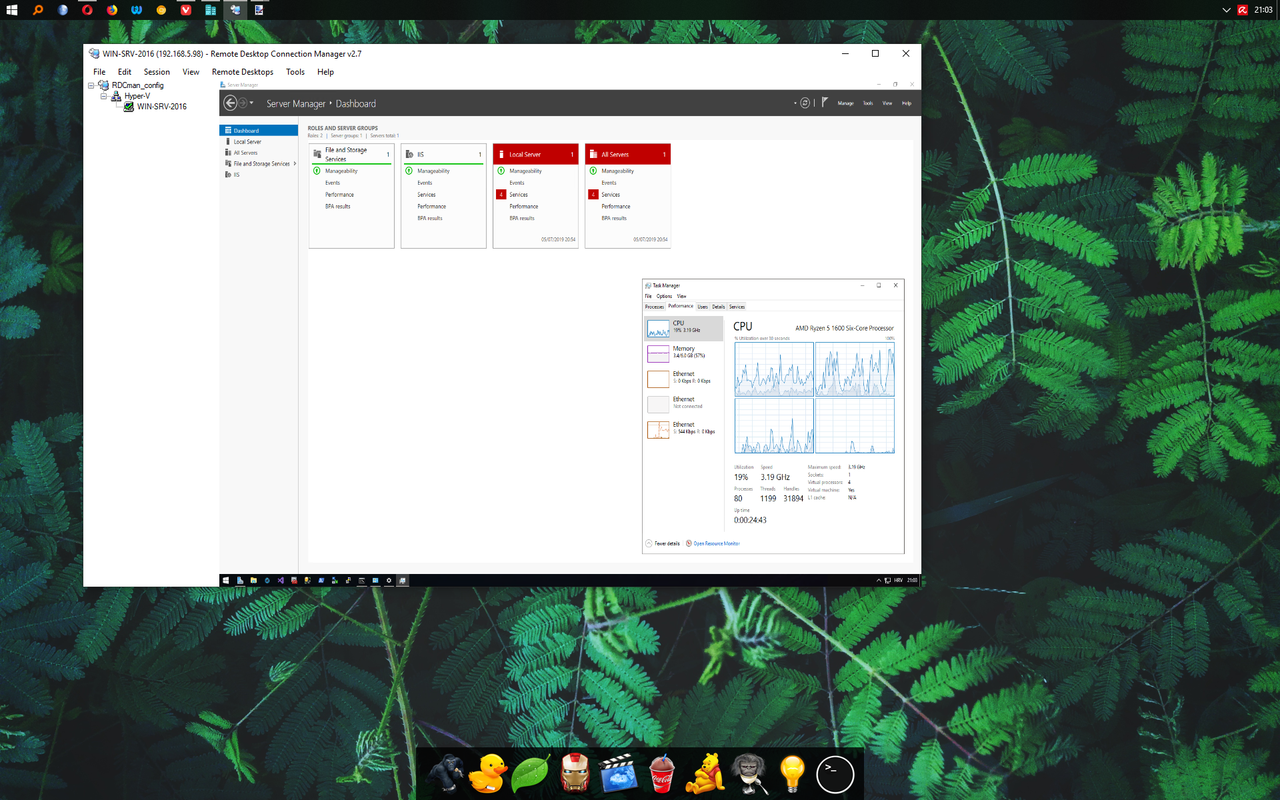
Task: Open Help menu in Server Manager
Action: tap(906, 103)
